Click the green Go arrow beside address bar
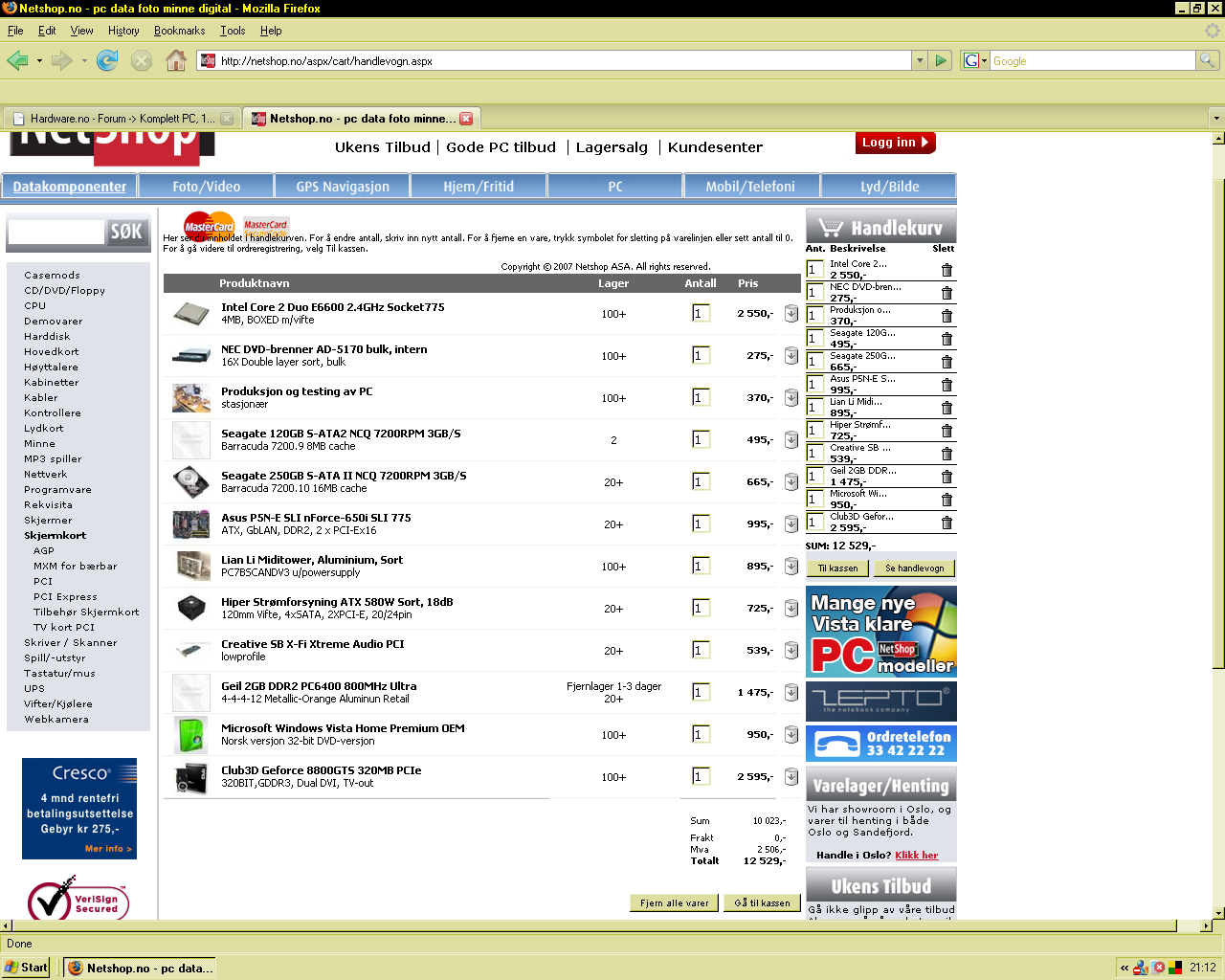 click(941, 60)
